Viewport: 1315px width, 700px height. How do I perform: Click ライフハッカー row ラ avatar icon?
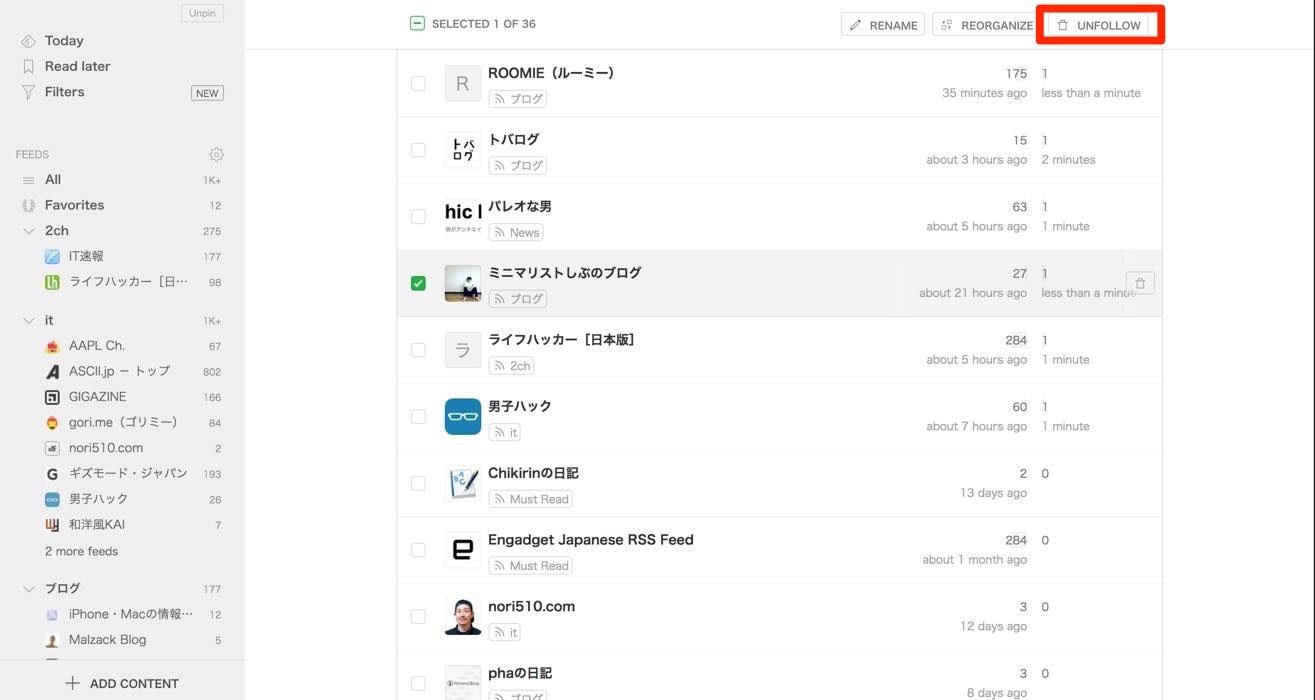coord(463,350)
